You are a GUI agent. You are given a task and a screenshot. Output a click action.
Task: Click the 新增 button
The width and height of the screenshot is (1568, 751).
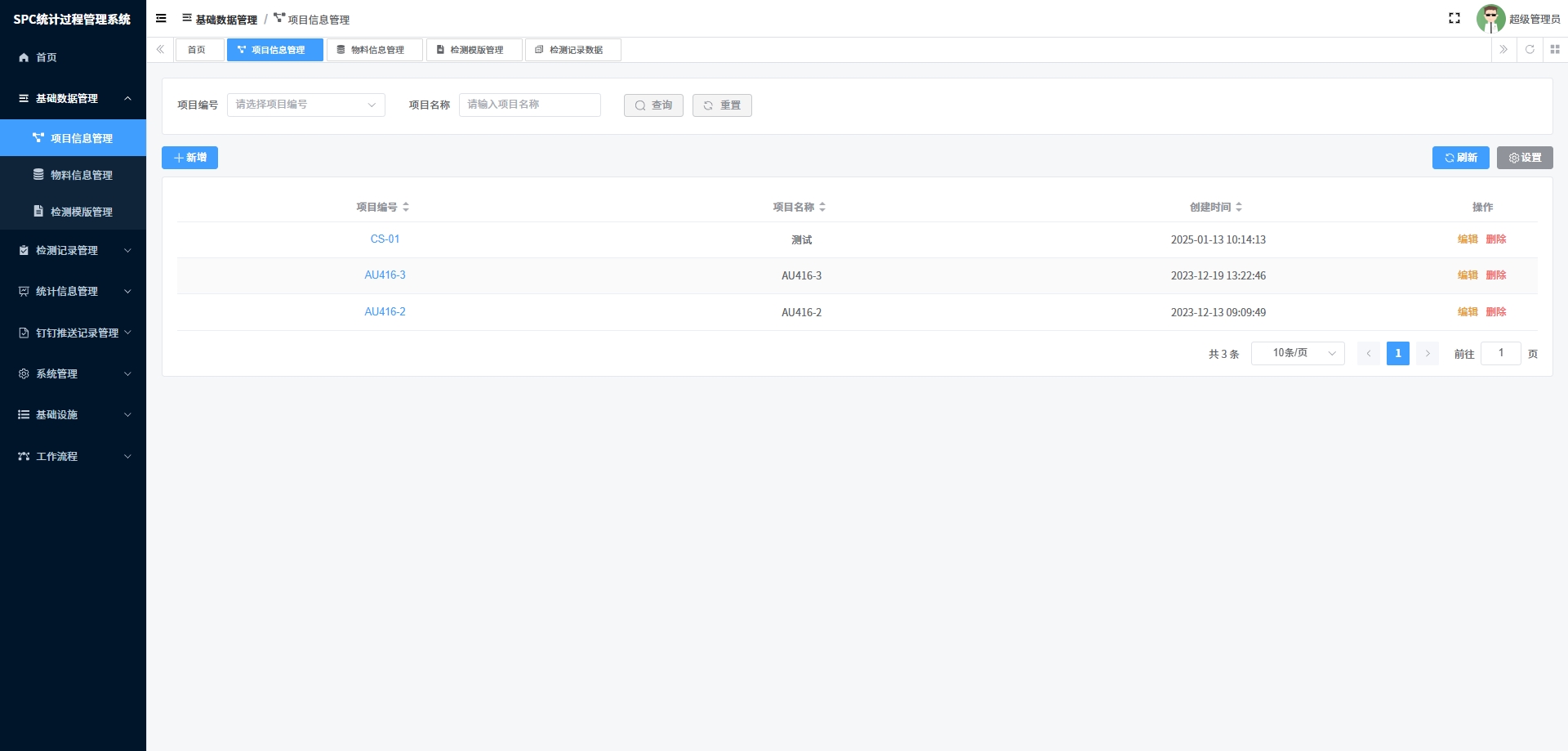click(x=189, y=158)
